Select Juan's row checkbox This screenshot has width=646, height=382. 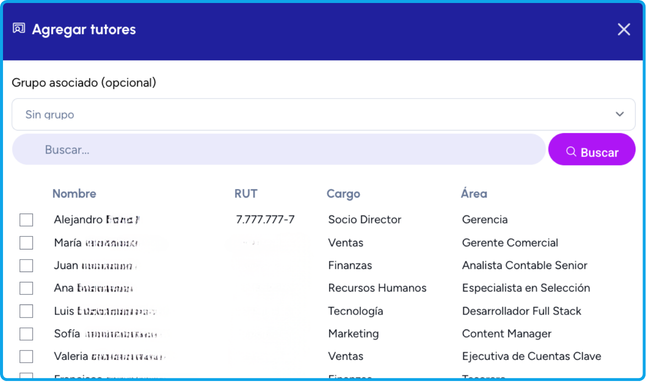pyautogui.click(x=26, y=265)
